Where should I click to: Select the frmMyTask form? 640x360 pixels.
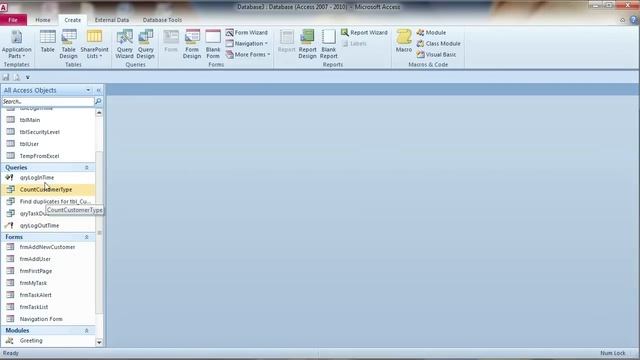click(48, 283)
